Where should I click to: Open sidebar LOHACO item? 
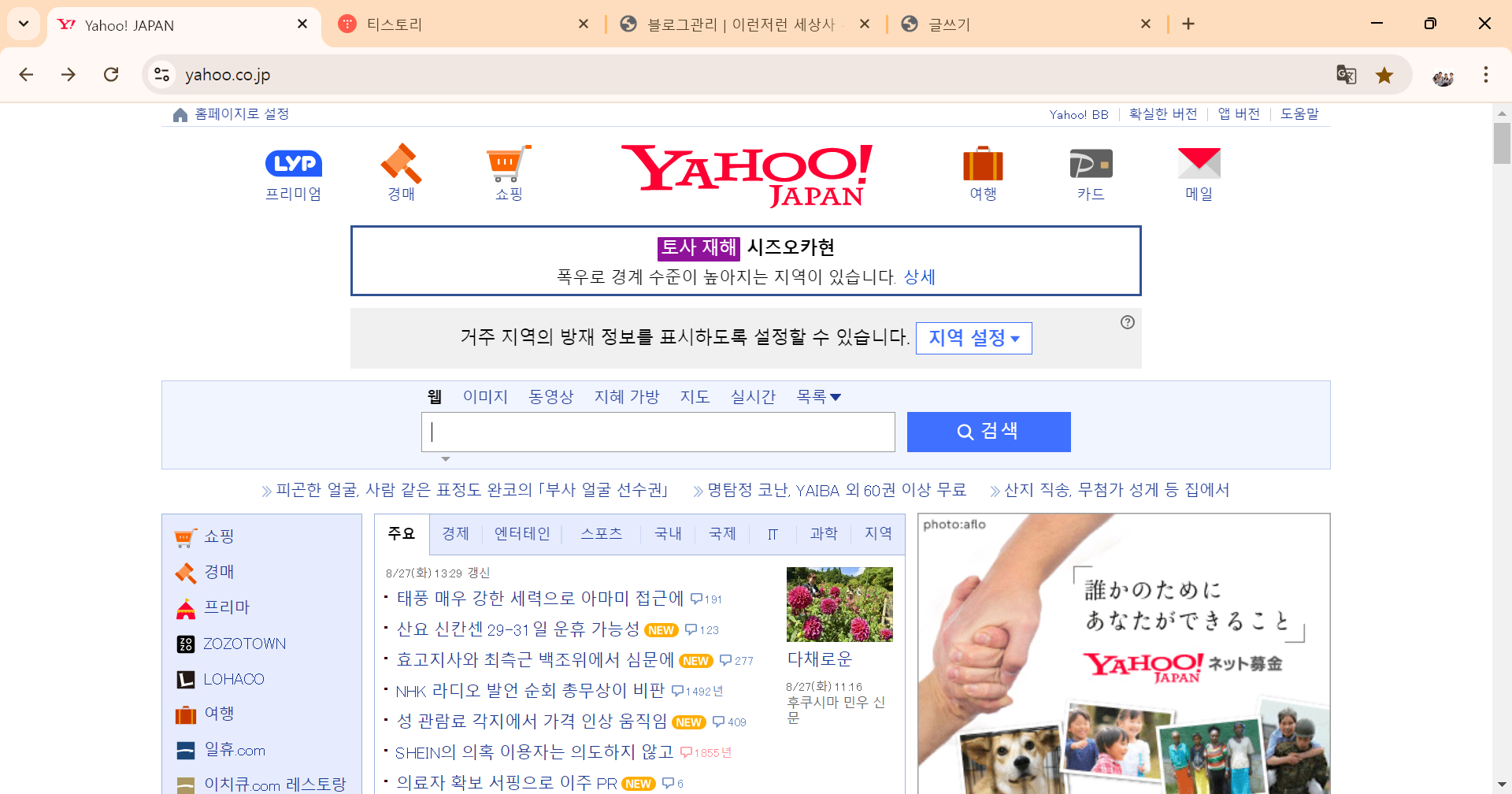pos(220,679)
